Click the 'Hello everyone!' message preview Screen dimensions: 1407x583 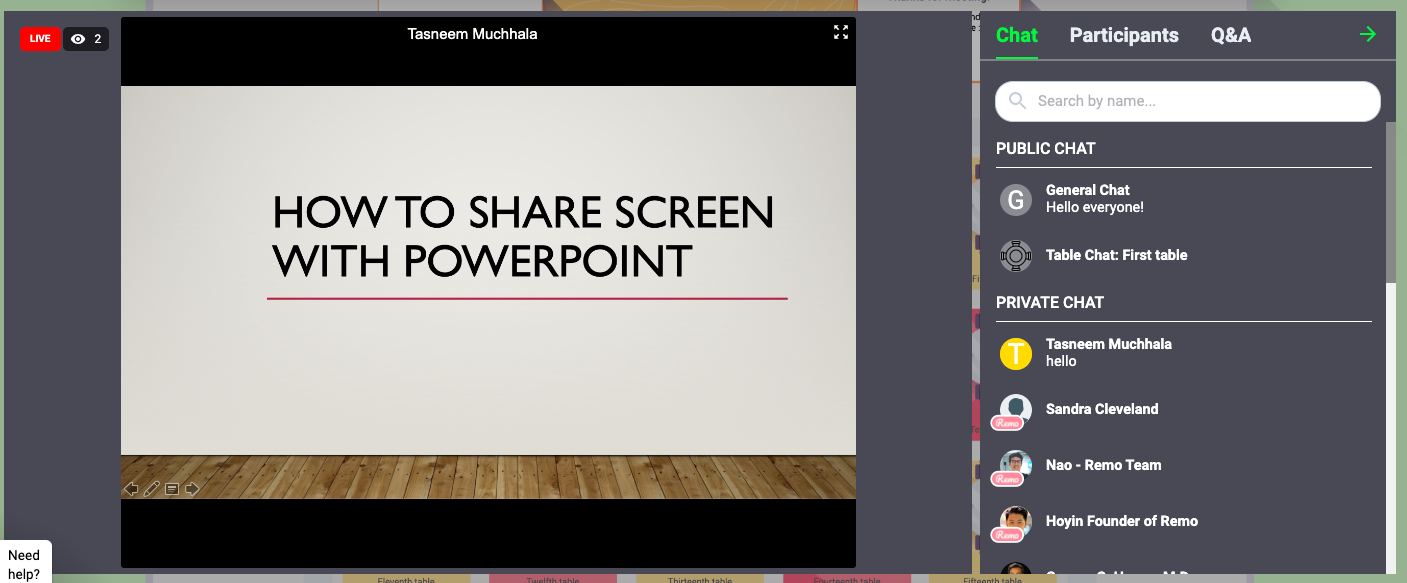pyautogui.click(x=1095, y=207)
